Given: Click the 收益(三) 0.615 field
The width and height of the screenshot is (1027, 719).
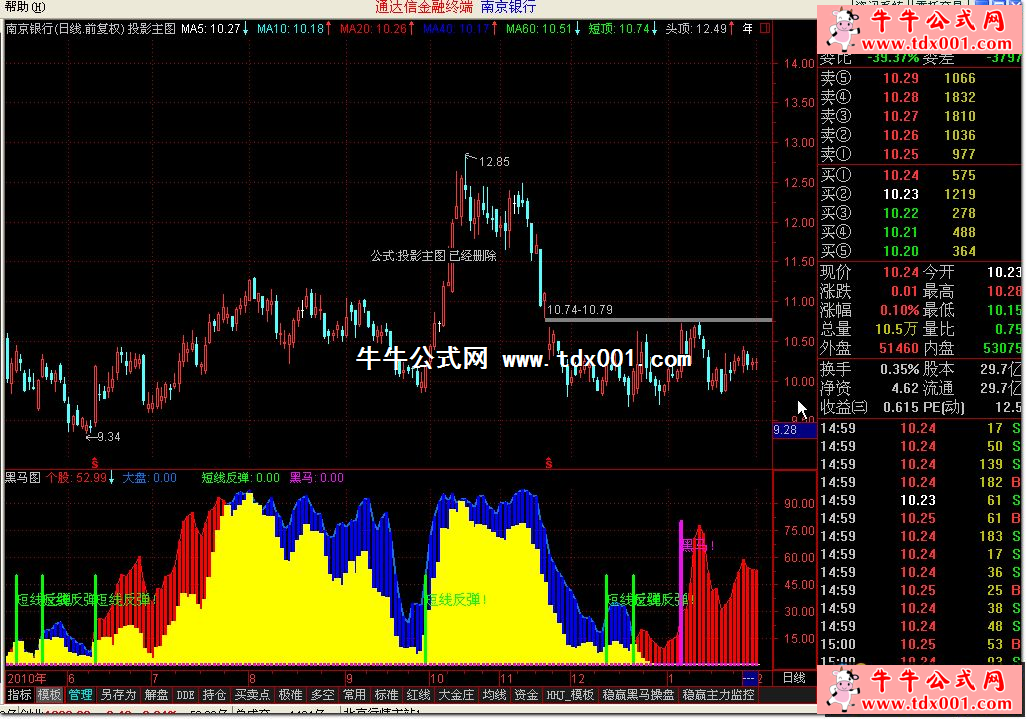Looking at the screenshot, I should 869,407.
